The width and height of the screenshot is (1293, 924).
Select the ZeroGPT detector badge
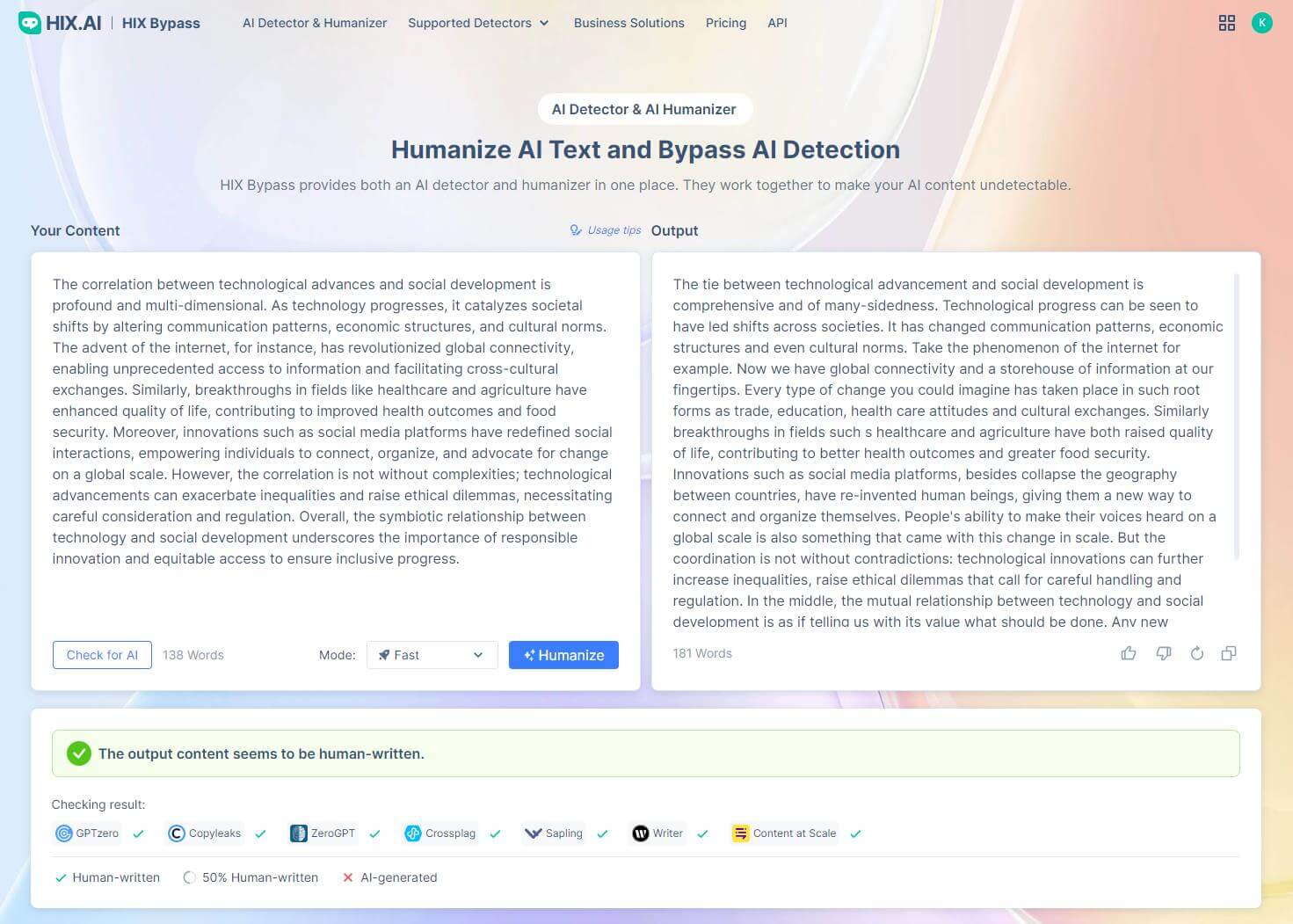[323, 833]
